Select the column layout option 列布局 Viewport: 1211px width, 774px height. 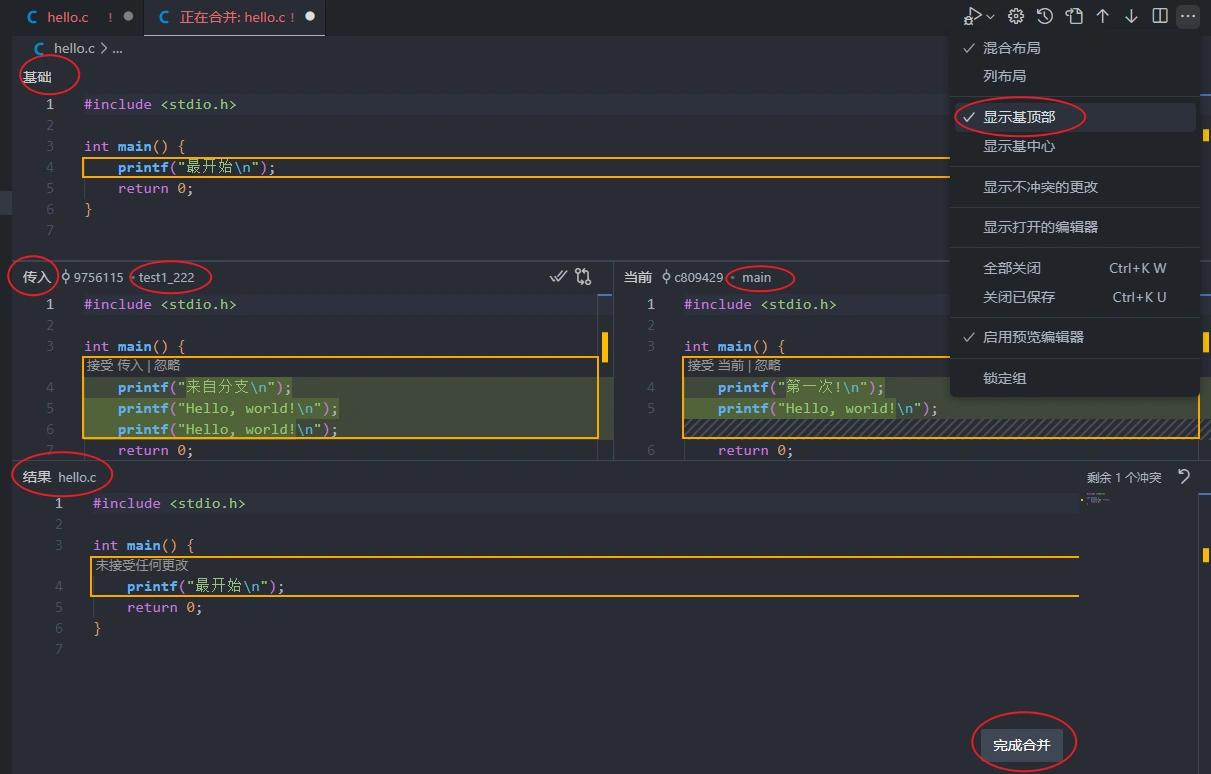click(1075, 76)
